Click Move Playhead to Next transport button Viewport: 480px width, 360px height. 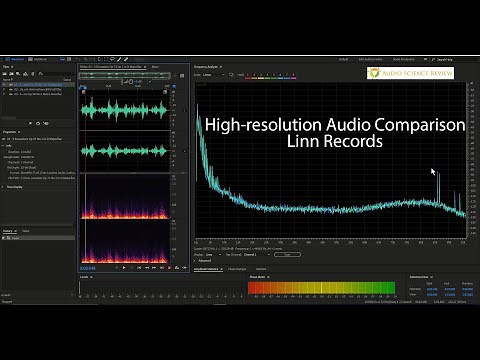click(x=162, y=268)
